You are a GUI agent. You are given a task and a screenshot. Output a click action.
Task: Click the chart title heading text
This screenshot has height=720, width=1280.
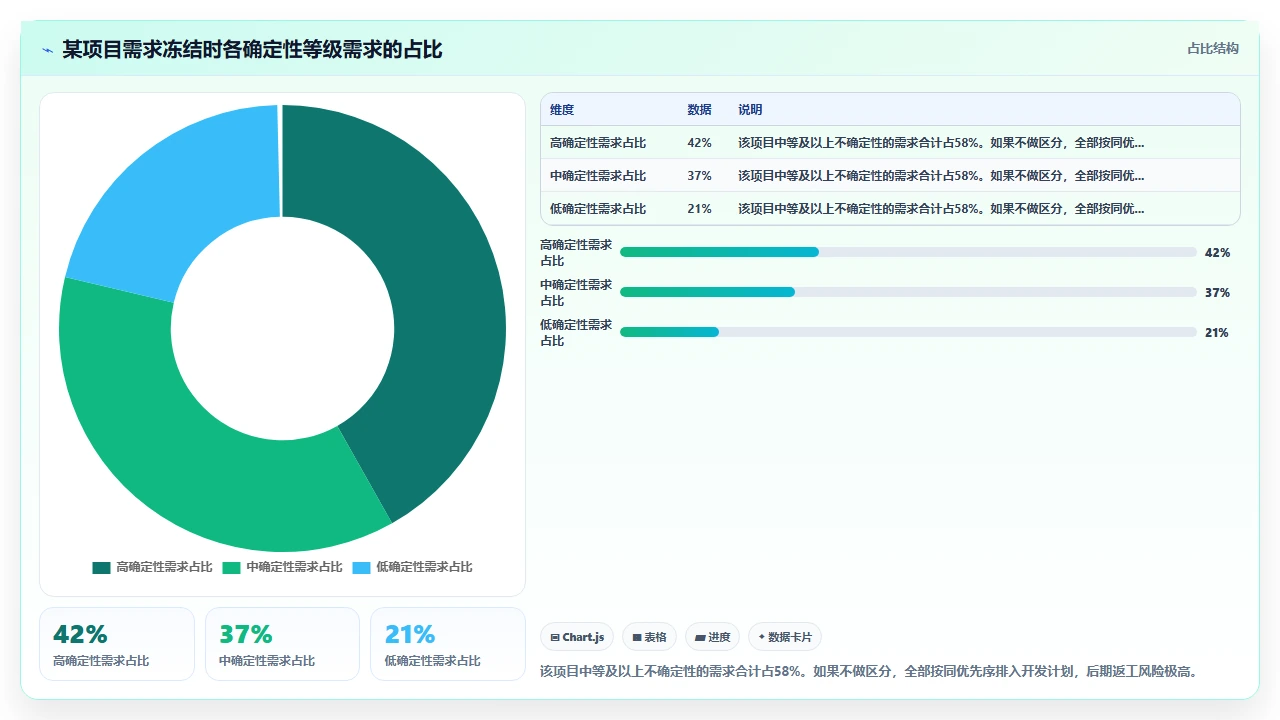(x=252, y=49)
